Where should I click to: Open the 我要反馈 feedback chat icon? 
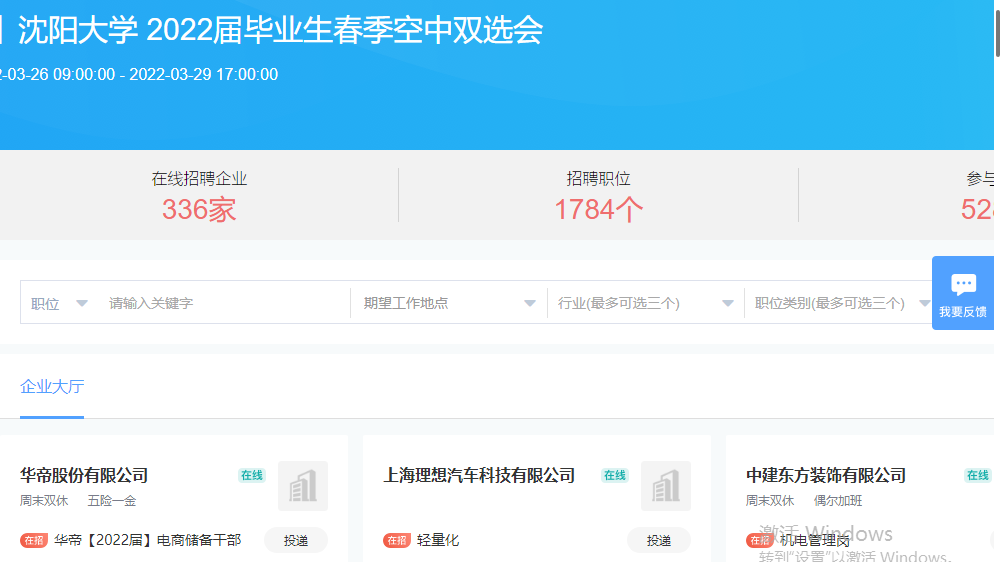(963, 284)
